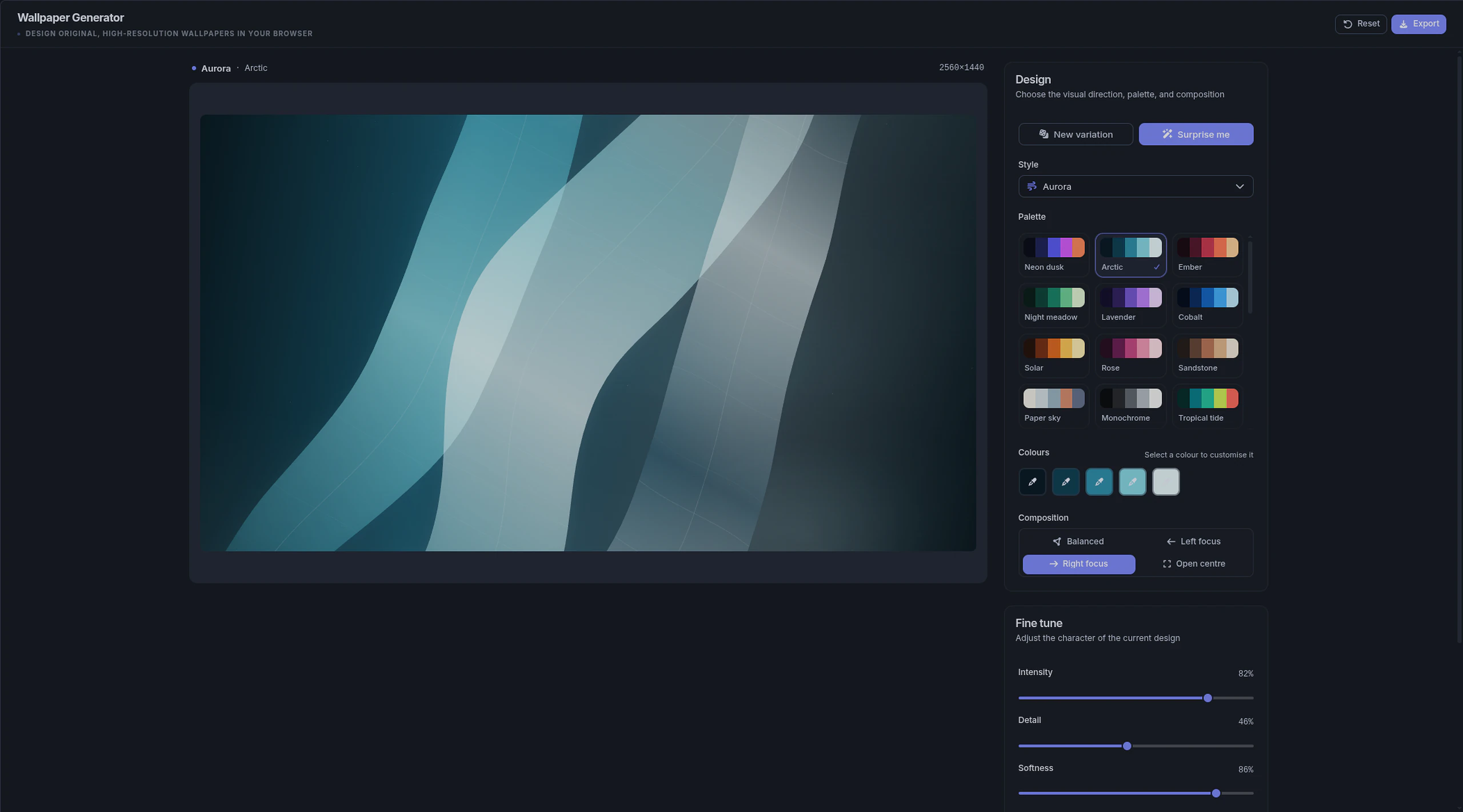
Task: Click the Aurora style label above preview
Action: (x=215, y=68)
